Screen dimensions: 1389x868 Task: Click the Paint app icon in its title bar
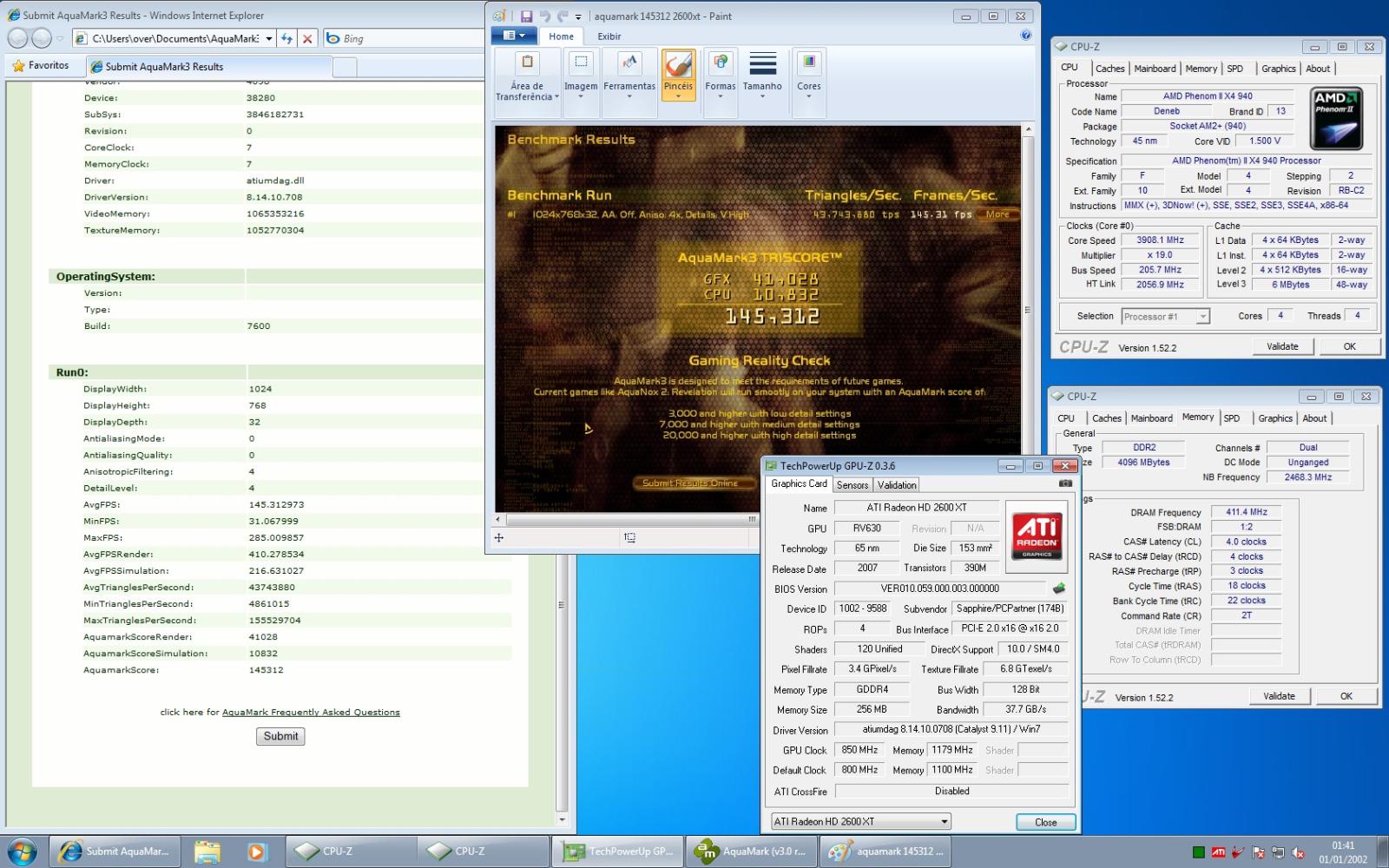point(499,16)
